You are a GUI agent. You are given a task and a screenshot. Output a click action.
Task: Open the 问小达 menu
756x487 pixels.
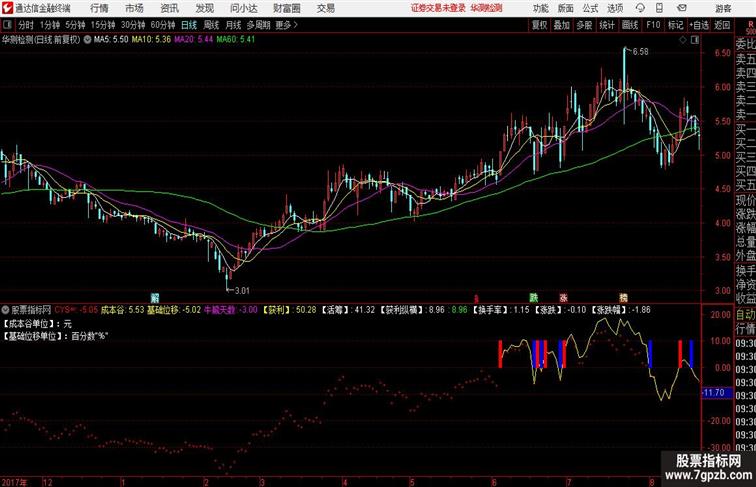(x=243, y=8)
